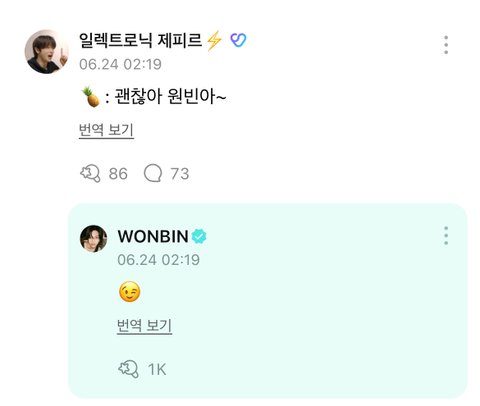The height and width of the screenshot is (406, 480).
Task: Click the lightning bolt emoji beside the username
Action: [214, 40]
